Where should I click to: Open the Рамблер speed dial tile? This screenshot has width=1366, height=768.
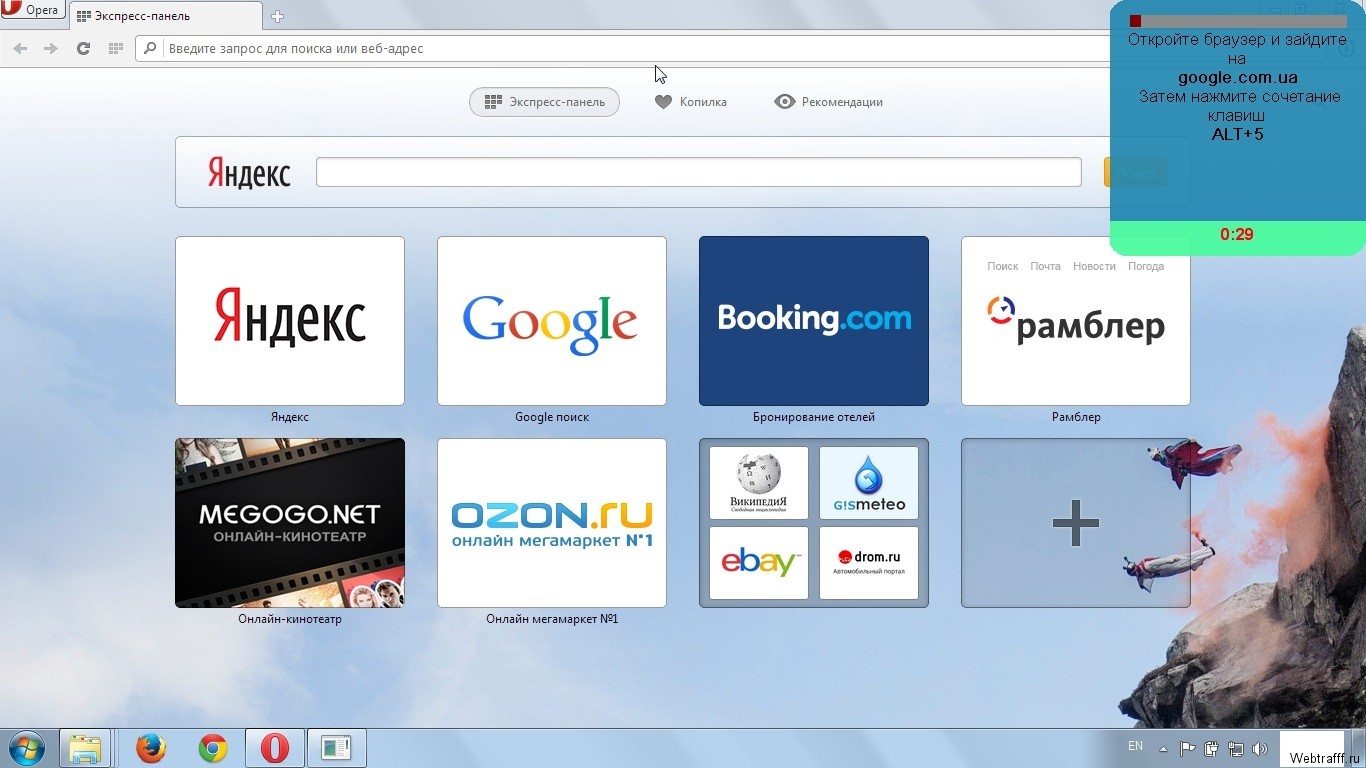(1076, 321)
